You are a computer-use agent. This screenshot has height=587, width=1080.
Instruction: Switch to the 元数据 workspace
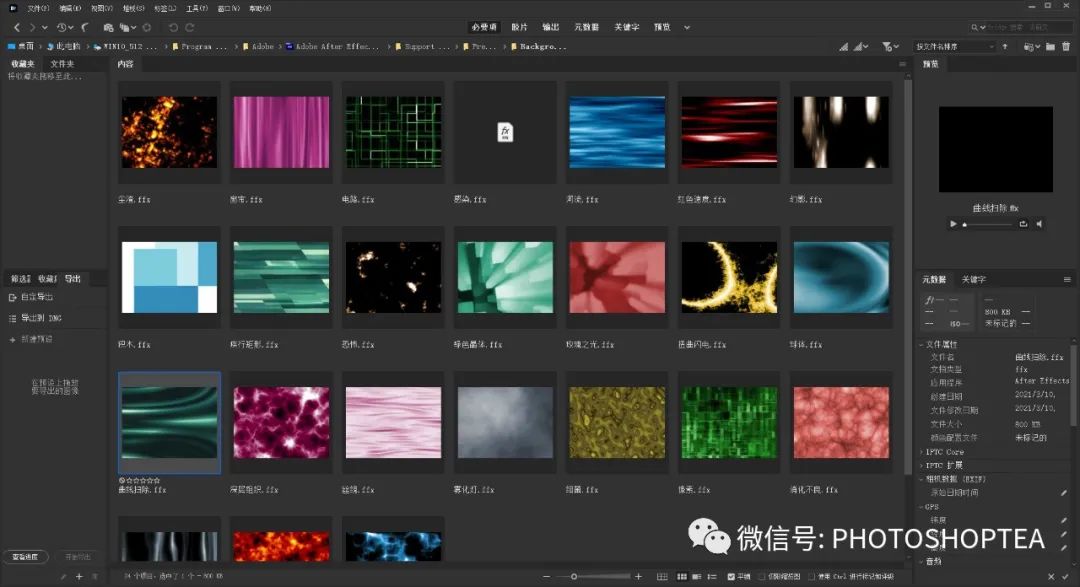586,27
